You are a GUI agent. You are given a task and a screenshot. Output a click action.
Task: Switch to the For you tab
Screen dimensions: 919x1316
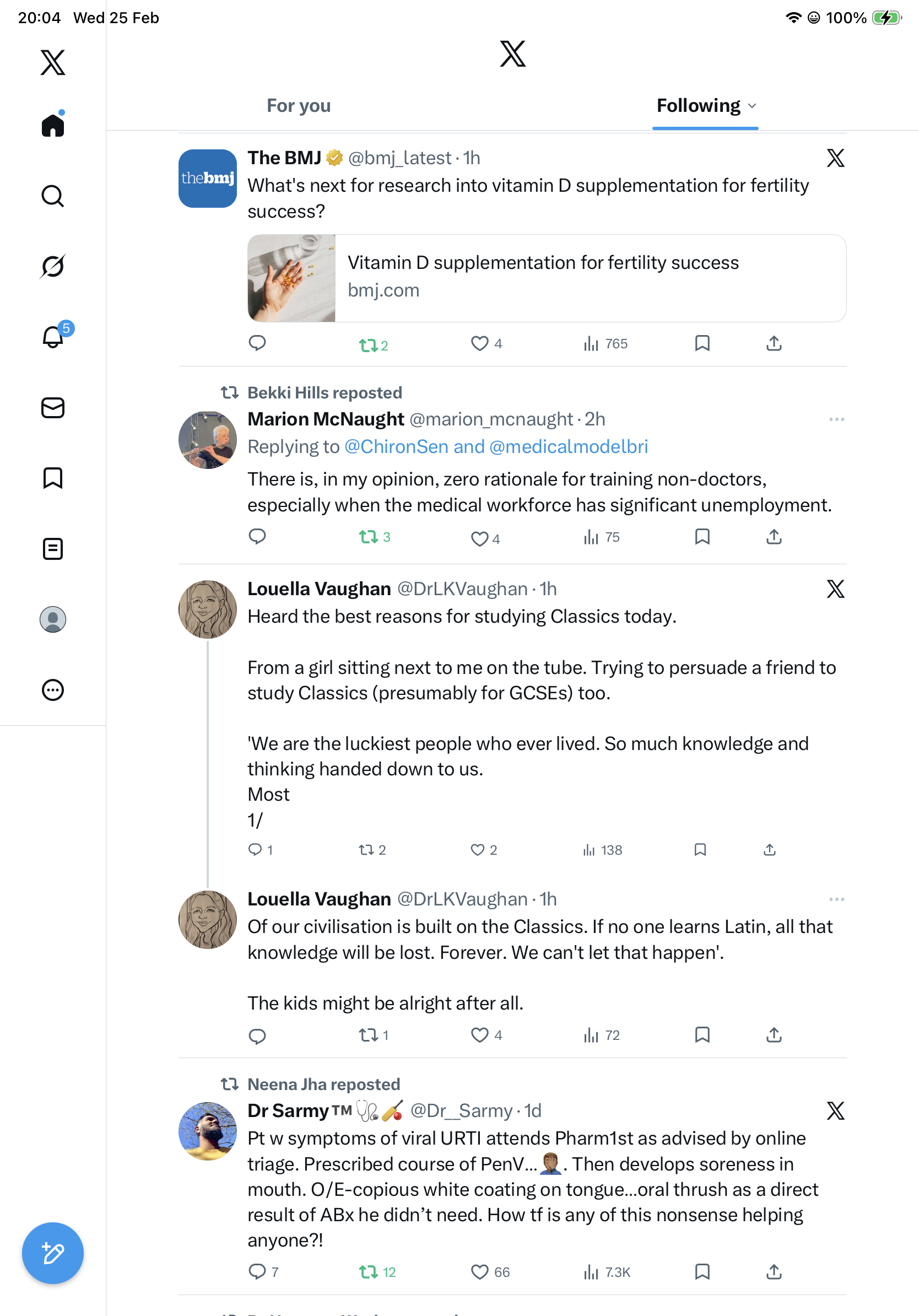coord(299,106)
